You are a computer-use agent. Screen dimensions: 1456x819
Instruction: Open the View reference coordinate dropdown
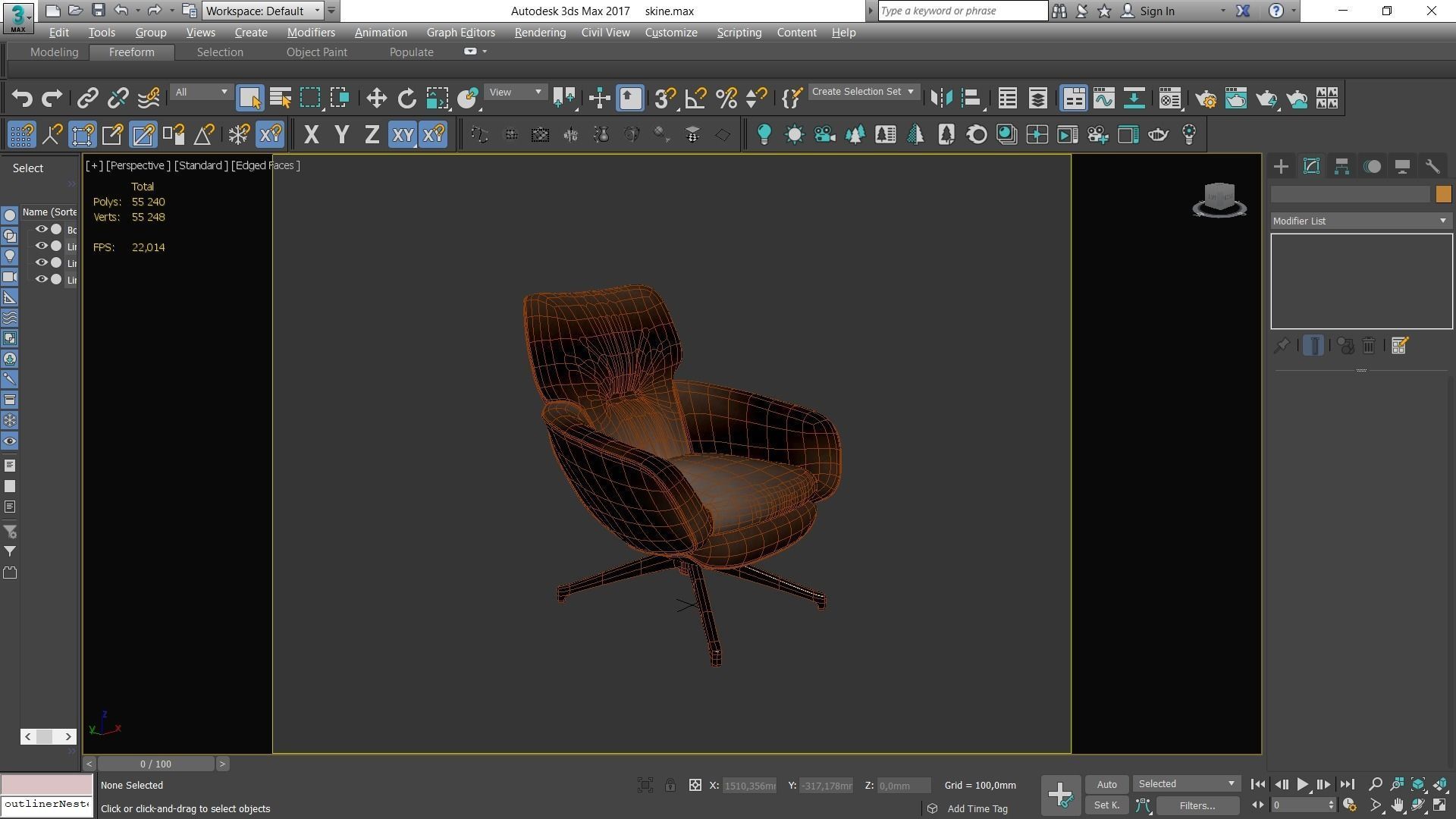point(515,92)
